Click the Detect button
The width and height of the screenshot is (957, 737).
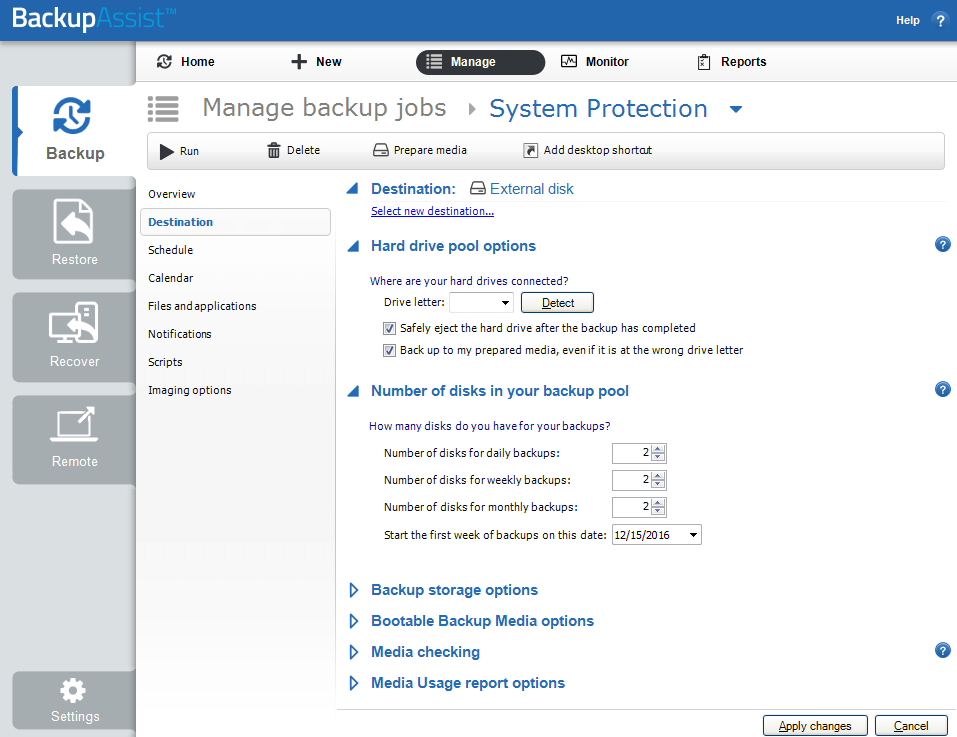557,303
